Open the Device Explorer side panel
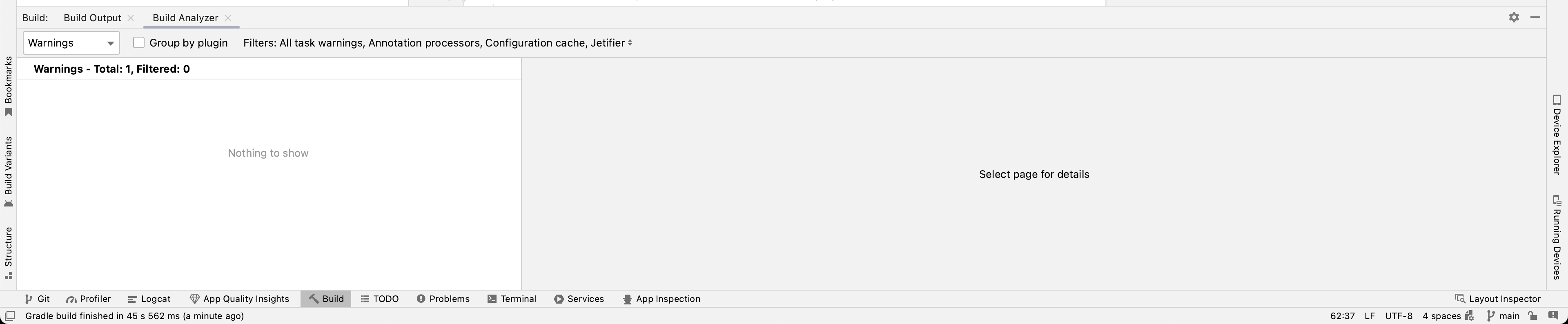The height and width of the screenshot is (324, 1568). pos(1557,134)
